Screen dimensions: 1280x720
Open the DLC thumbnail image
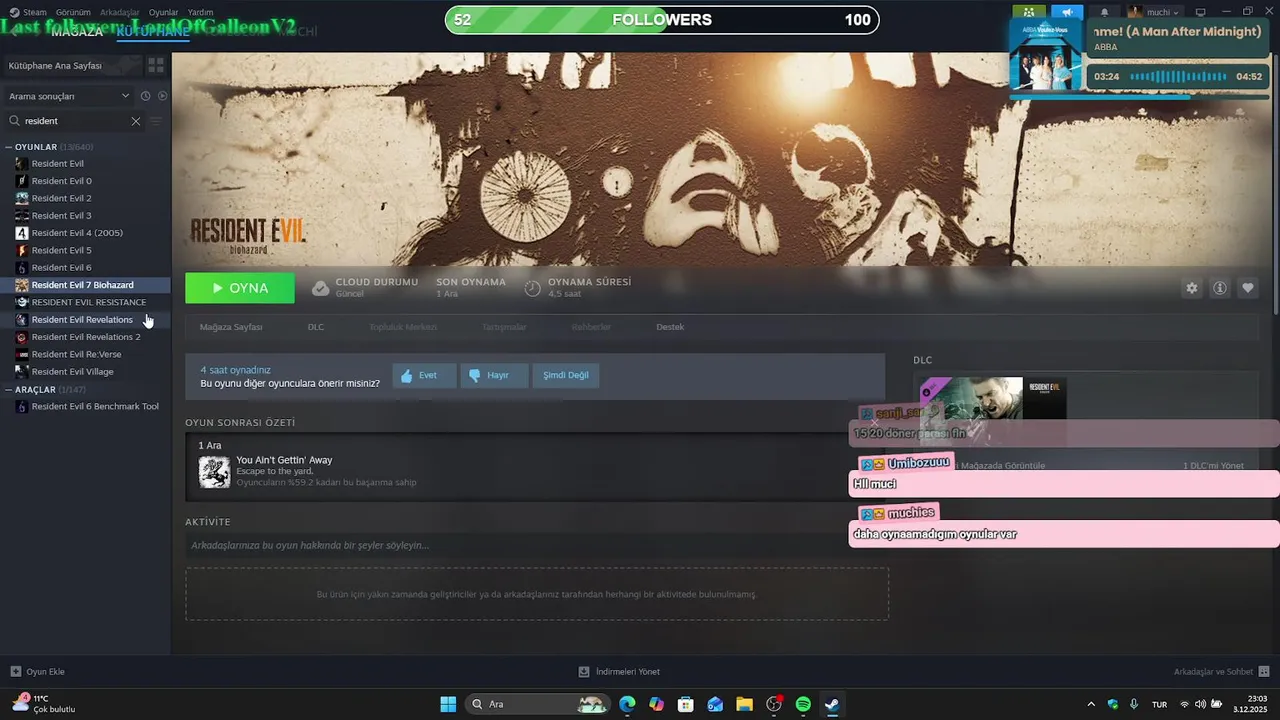click(x=995, y=410)
